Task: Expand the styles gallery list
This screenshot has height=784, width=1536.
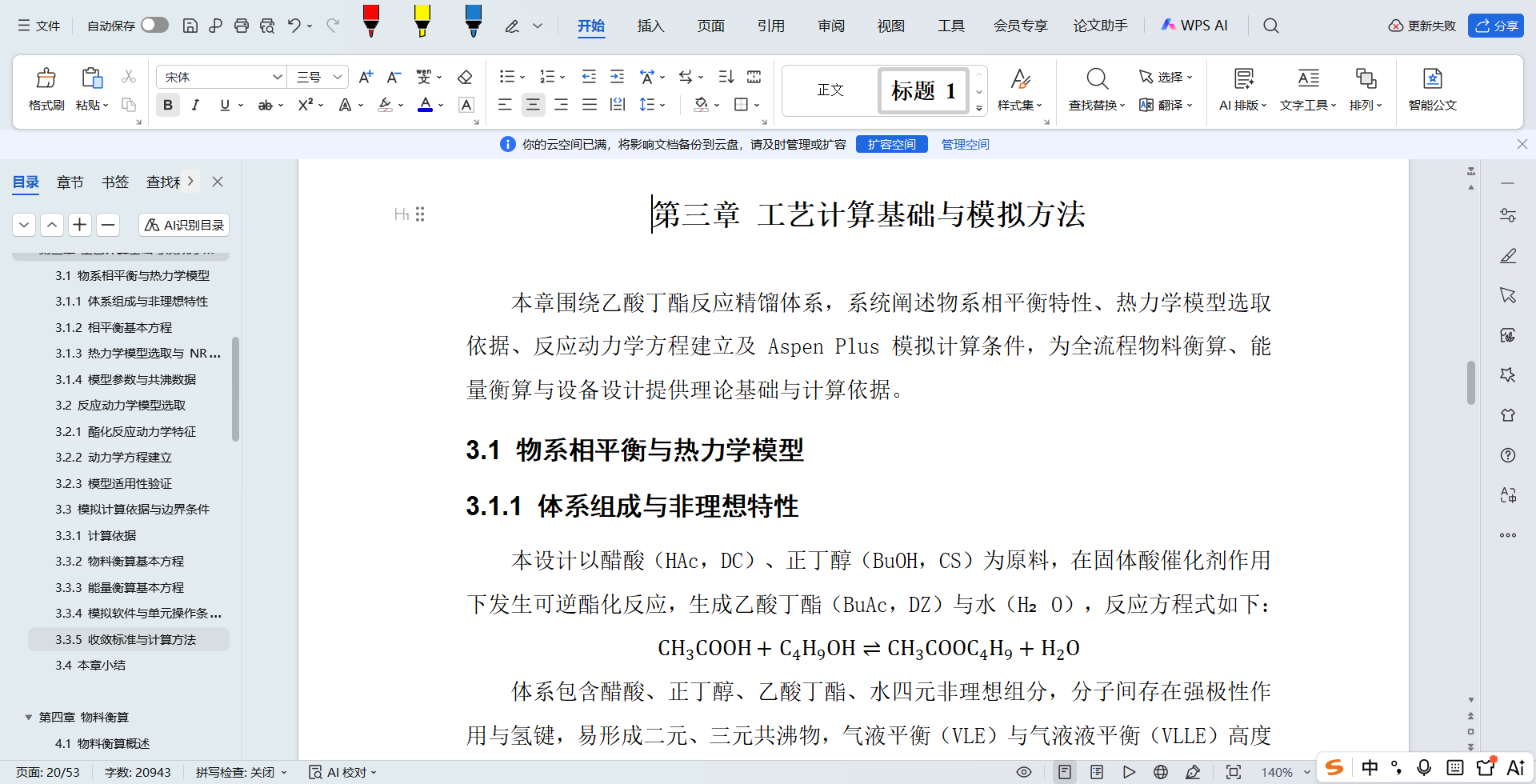Action: tap(979, 108)
